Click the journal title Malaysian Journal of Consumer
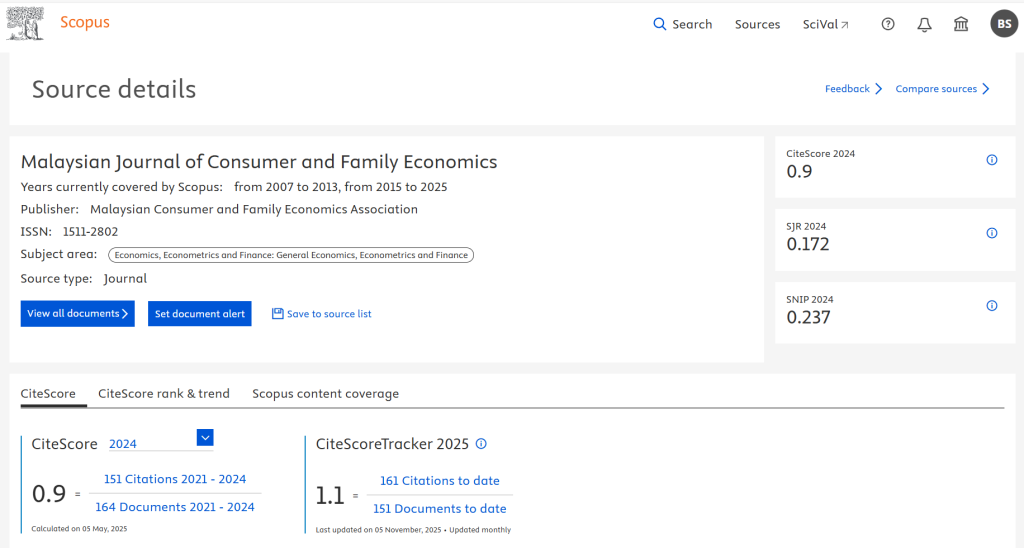The image size is (1024, 548). 259,161
